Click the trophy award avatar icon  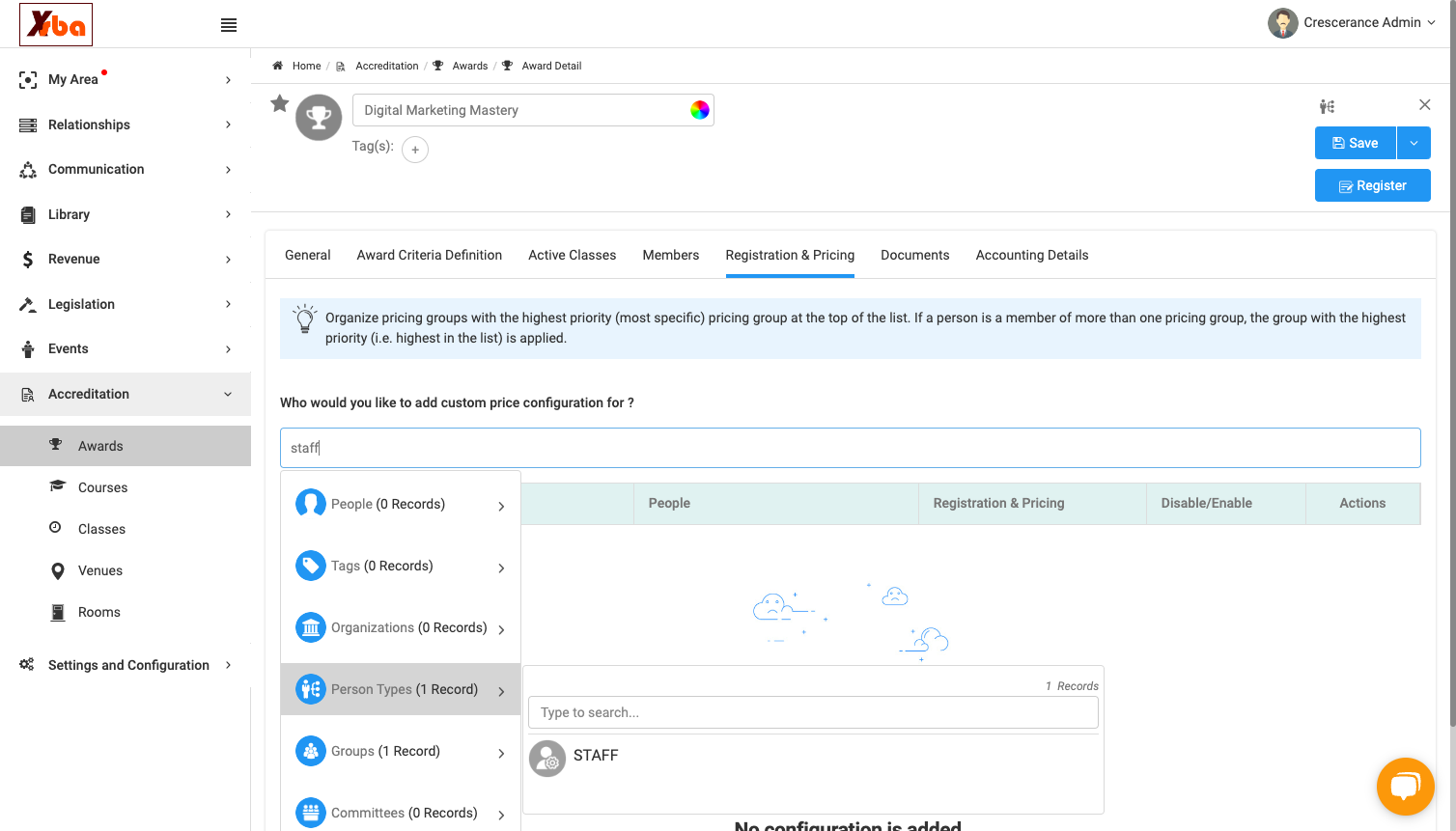(x=319, y=118)
